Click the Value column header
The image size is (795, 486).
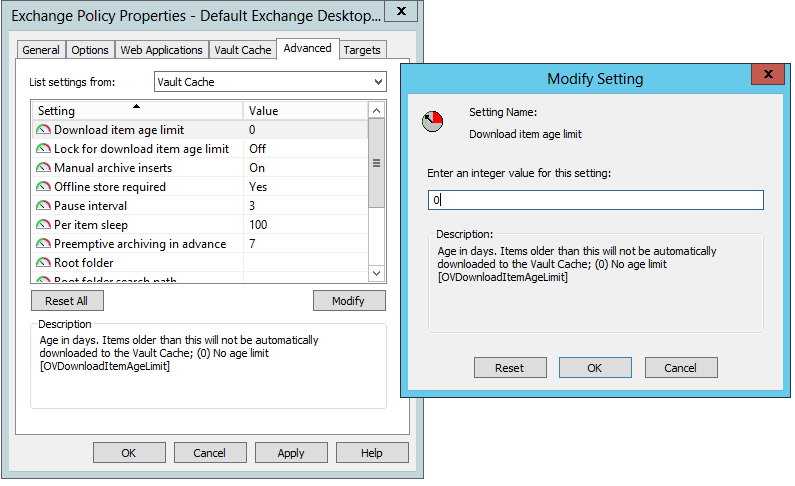click(x=304, y=111)
